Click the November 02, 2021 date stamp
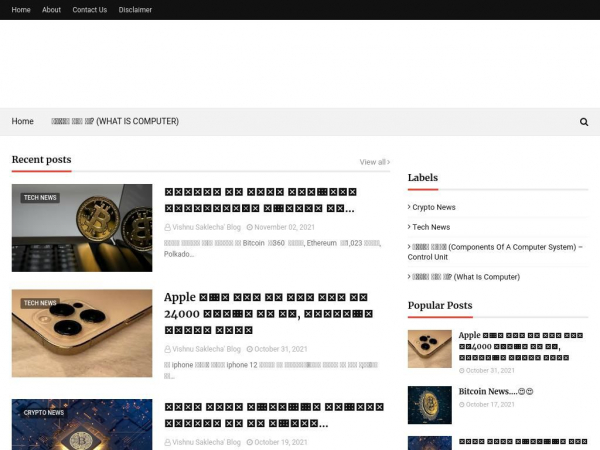Screen dimensions: 600x450 (284, 227)
